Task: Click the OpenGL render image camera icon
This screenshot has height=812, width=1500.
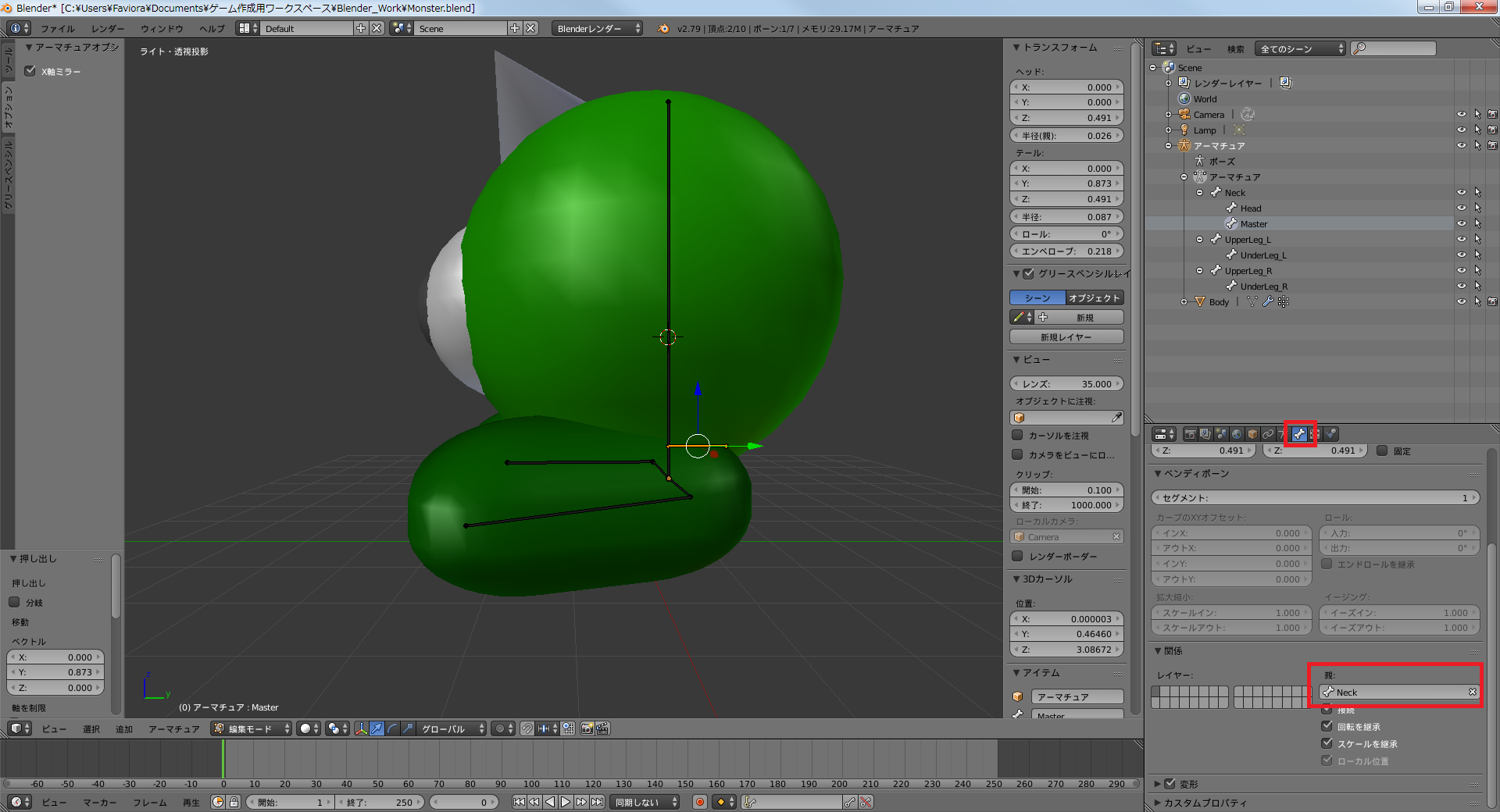Action: 587,728
